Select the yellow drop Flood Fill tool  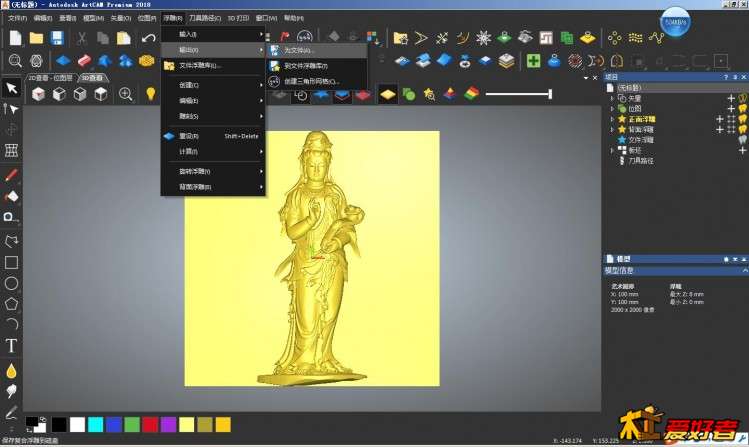point(11,370)
